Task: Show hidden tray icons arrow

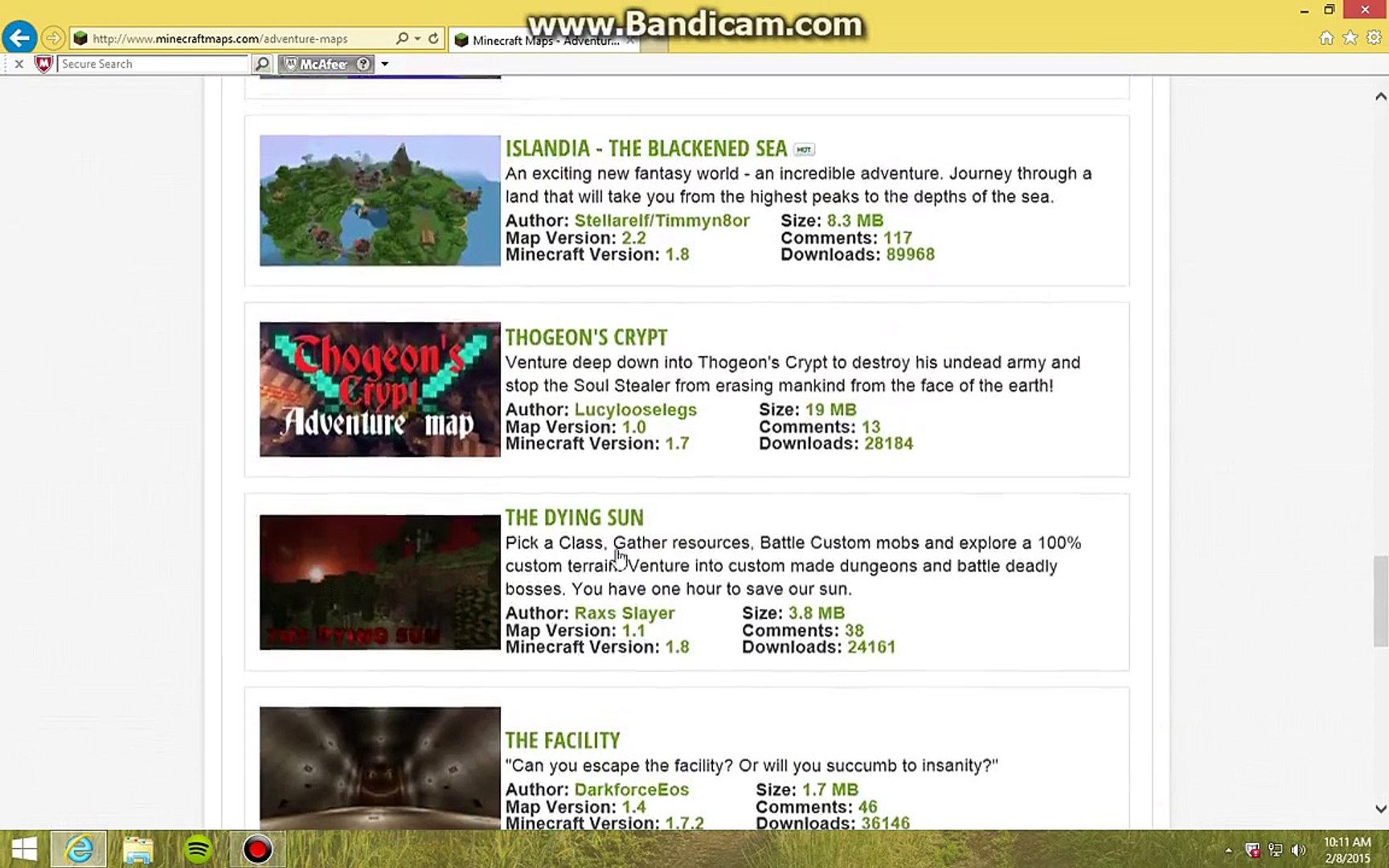Action: click(x=1228, y=850)
